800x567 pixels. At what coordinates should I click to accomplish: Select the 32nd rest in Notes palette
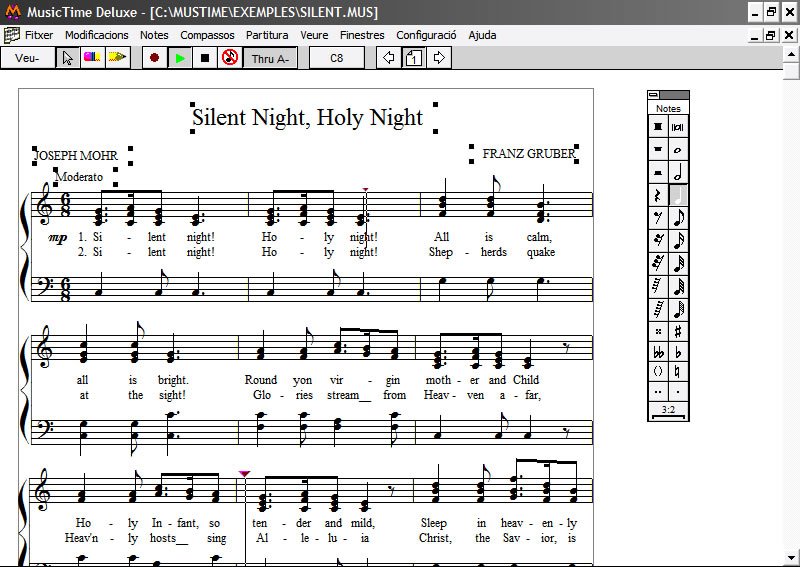tap(658, 263)
